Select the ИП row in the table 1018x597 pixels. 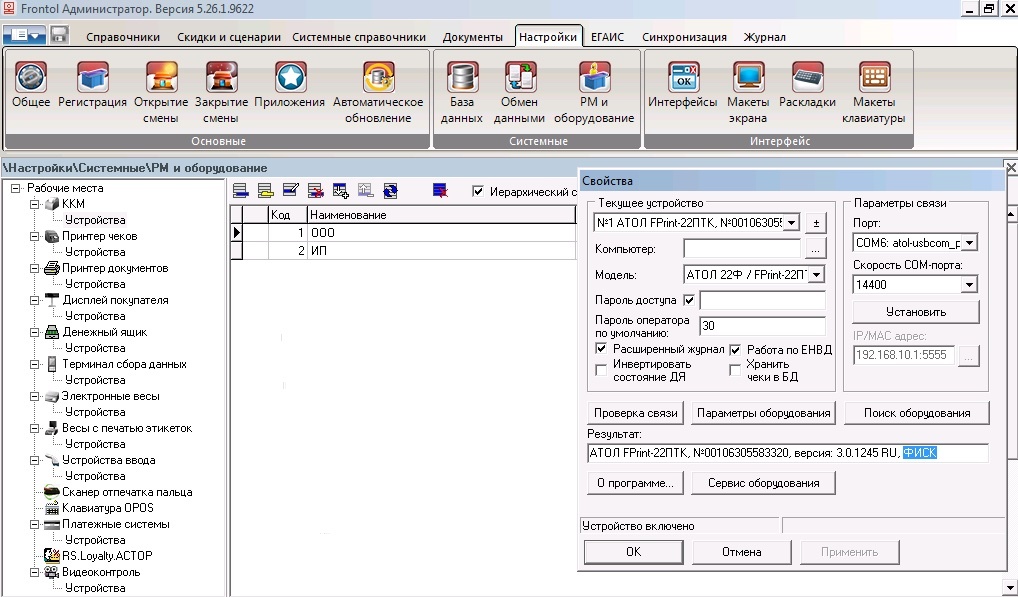pos(403,250)
